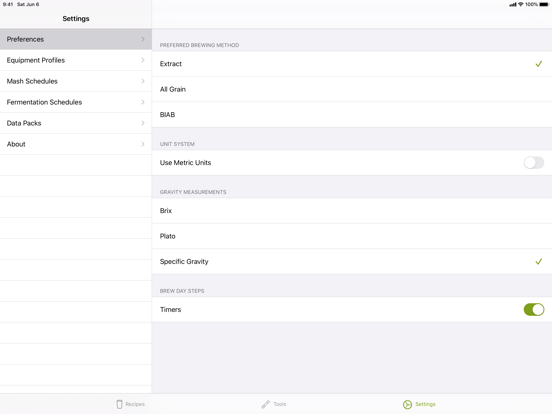
Task: Select BIAB brewing method
Action: 352,114
